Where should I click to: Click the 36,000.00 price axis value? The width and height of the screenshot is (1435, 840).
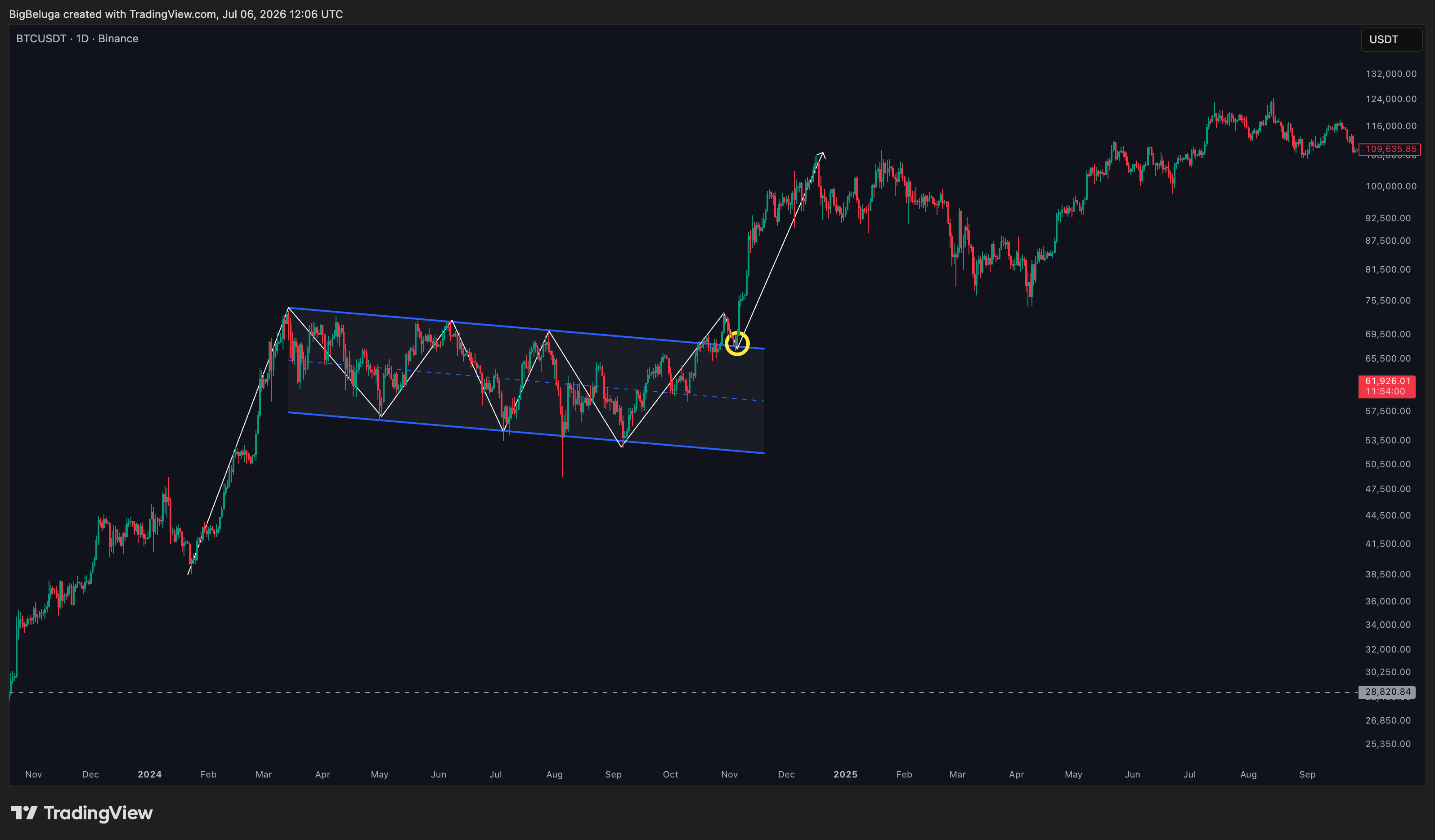coord(1388,602)
